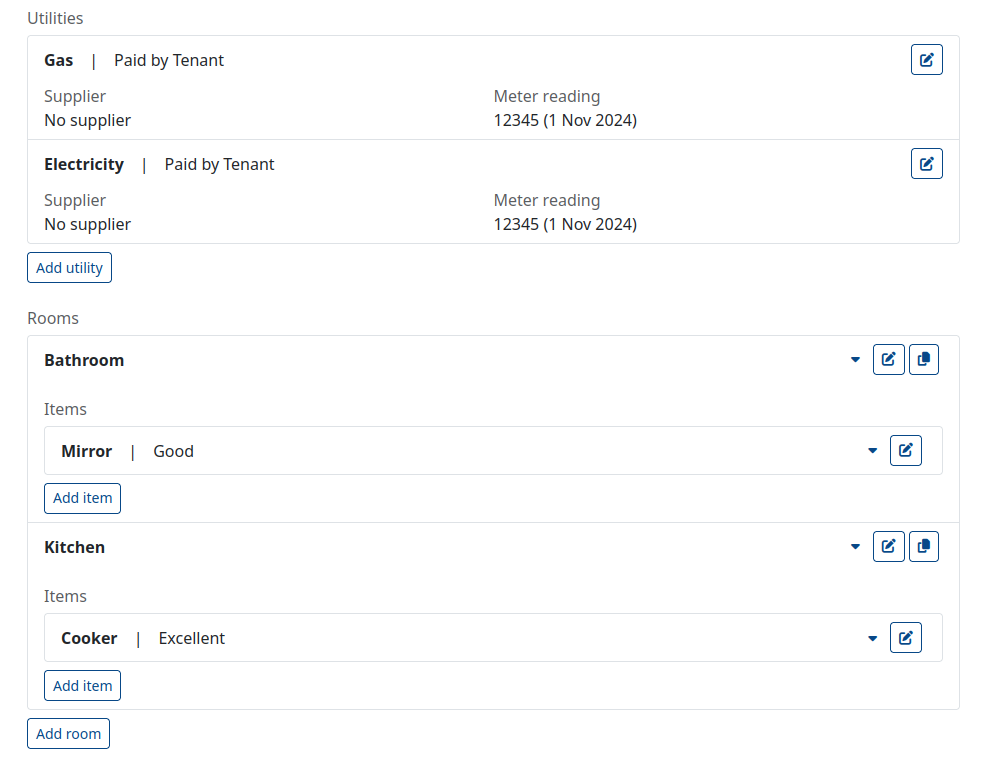Screen dimensions: 989x762
Task: Expand the Cooker item details
Action: click(872, 638)
